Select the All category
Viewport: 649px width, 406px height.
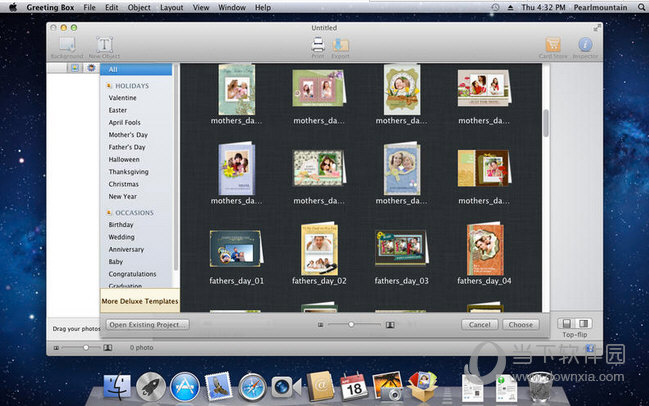pyautogui.click(x=136, y=70)
